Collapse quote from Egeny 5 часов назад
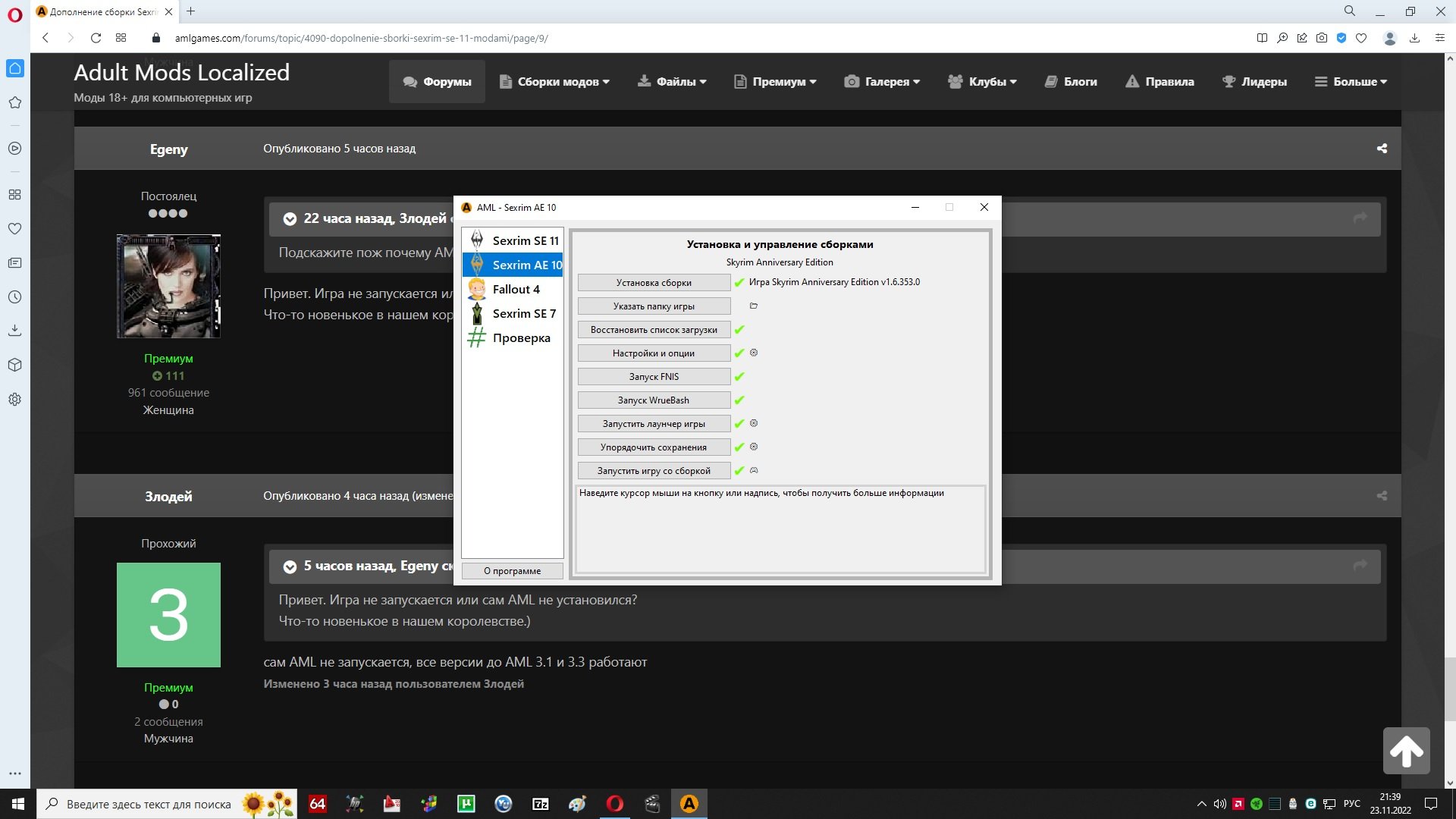Viewport: 1456px width, 819px height. (290, 566)
